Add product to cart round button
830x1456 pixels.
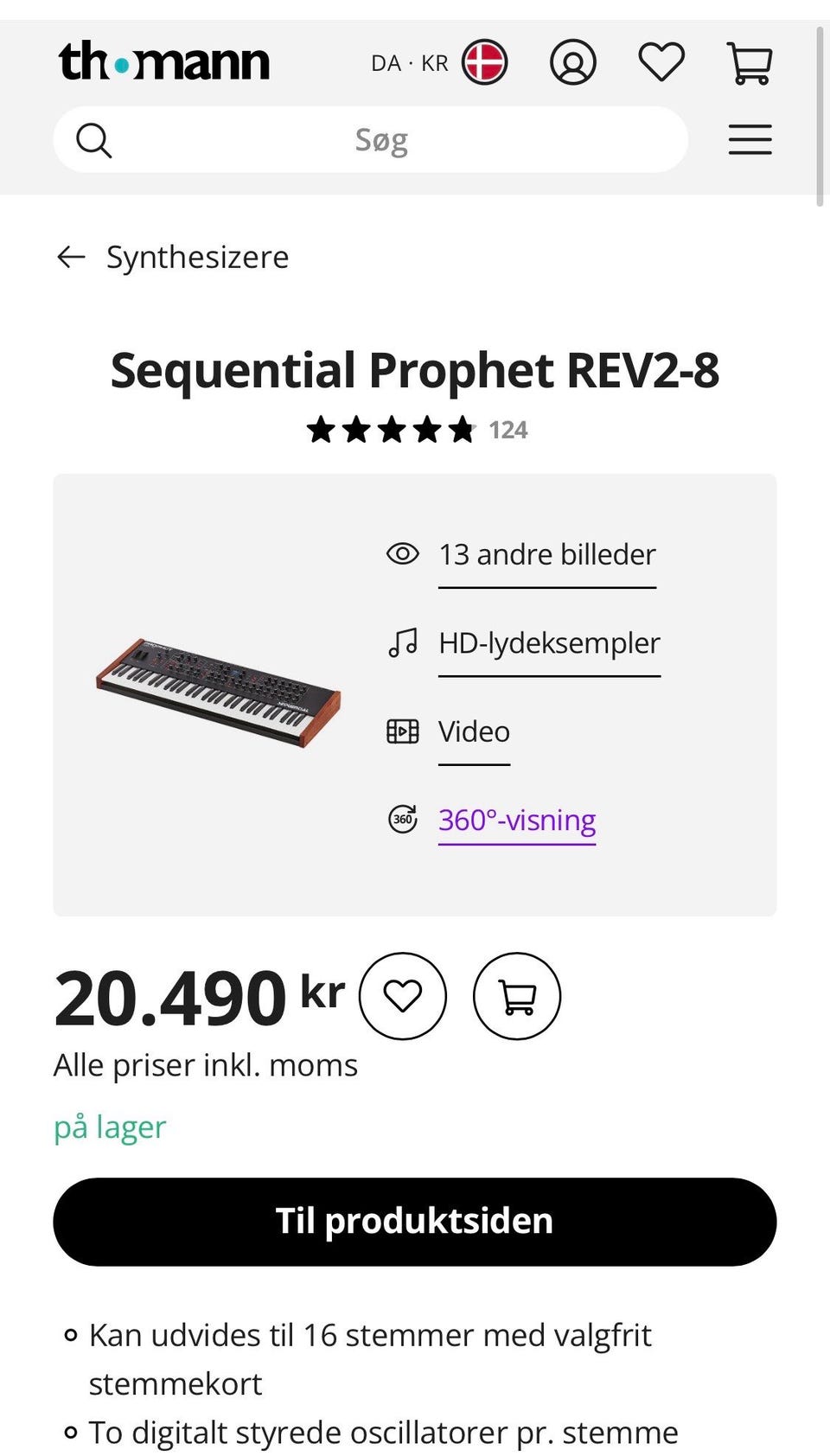(517, 996)
